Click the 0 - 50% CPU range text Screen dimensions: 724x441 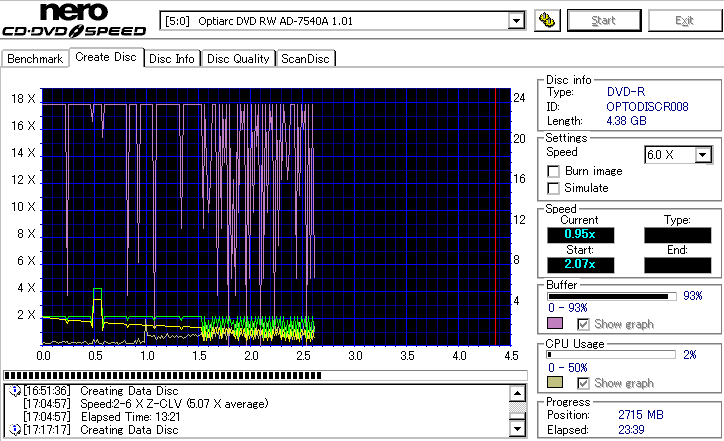point(568,368)
